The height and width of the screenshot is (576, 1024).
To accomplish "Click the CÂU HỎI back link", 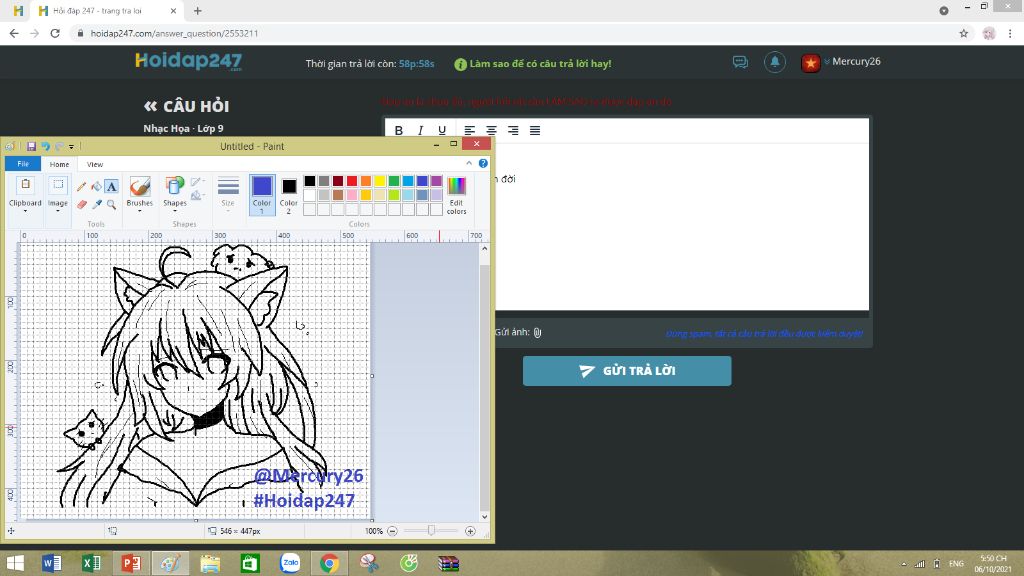I will pyautogui.click(x=187, y=106).
